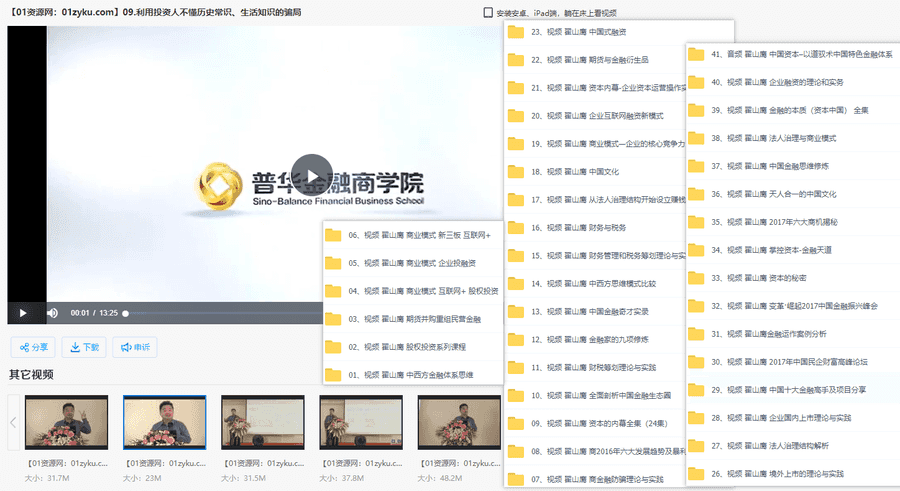Image resolution: width=900 pixels, height=491 pixels.
Task: Open folder icon for 11 财税筹划理论与实践
Action: pos(516,368)
